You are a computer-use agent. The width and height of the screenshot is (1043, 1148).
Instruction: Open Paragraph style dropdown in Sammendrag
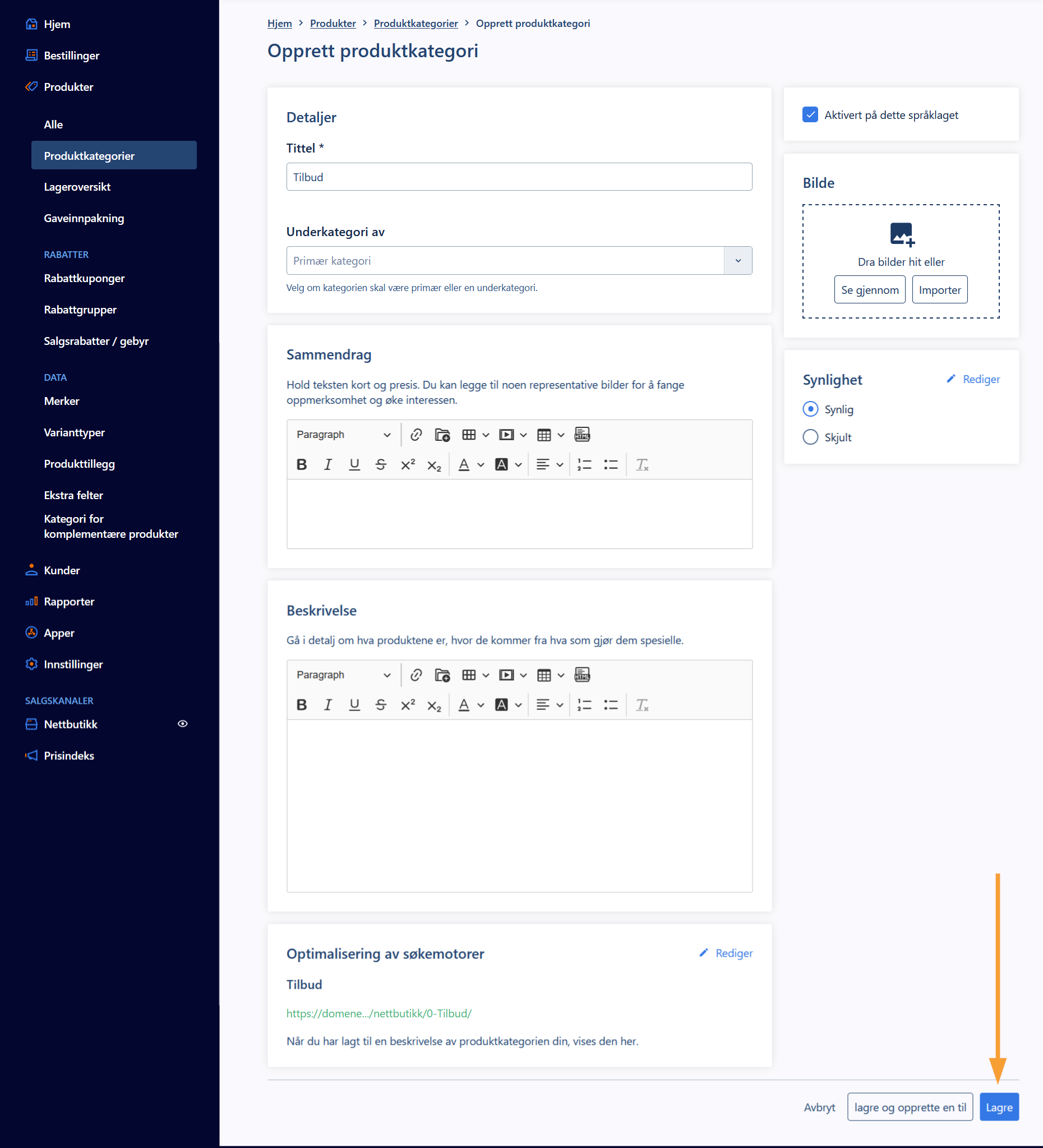click(343, 435)
